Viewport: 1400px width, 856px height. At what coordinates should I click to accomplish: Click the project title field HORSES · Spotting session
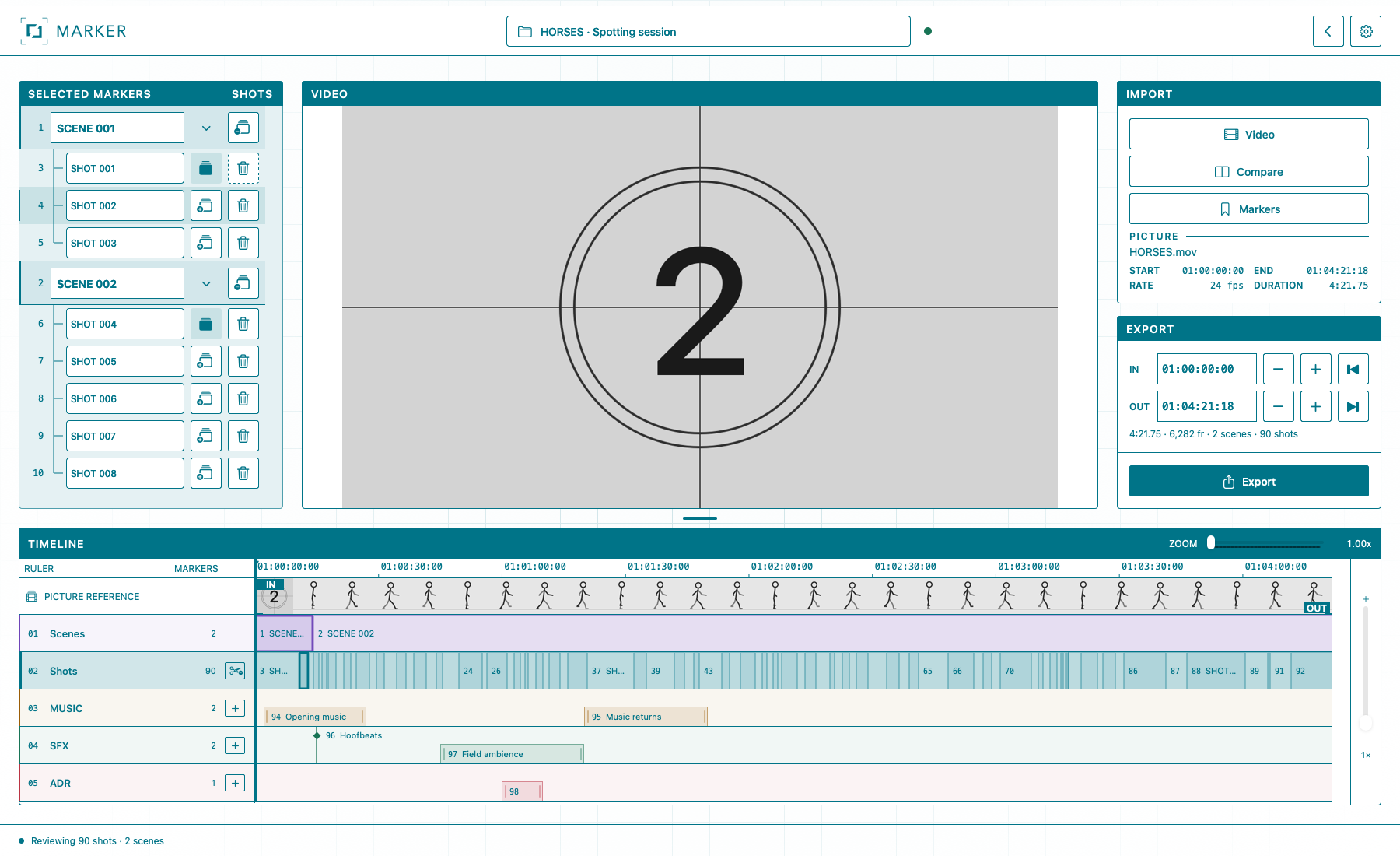(709, 31)
